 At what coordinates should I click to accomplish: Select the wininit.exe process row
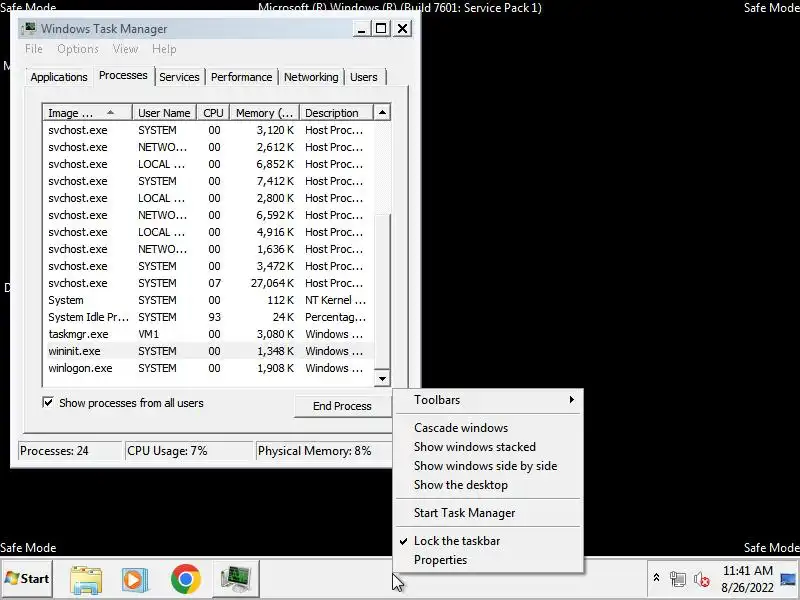coord(208,351)
